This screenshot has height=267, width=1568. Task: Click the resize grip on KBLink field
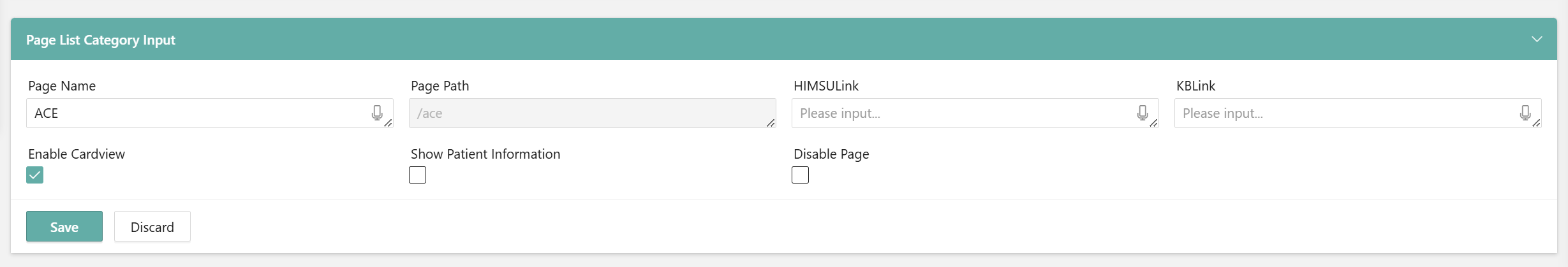[1536, 123]
